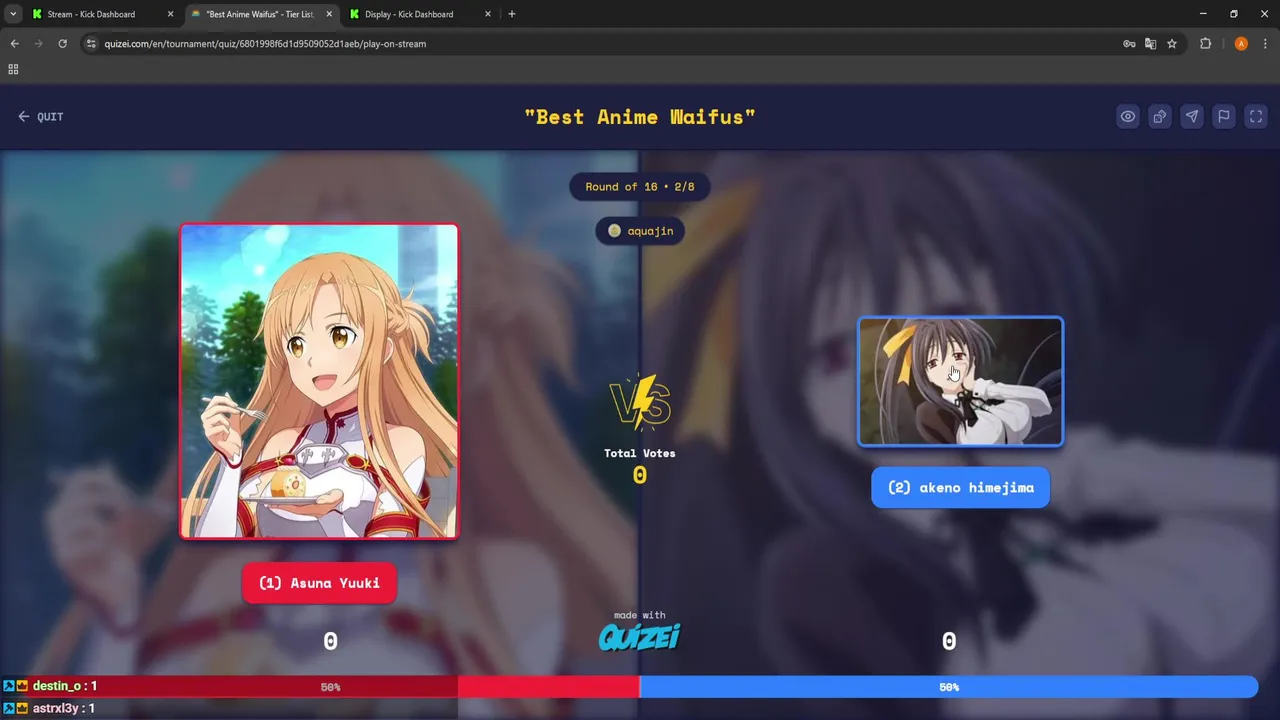Screen dimensions: 1280x720
Task: Click the VS lightning bolt emblem
Action: [x=640, y=402]
